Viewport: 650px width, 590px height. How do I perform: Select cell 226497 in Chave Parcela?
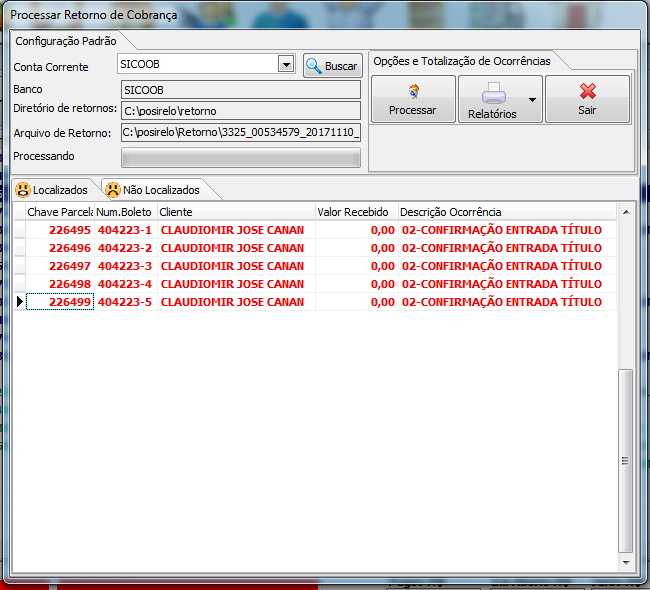point(60,266)
